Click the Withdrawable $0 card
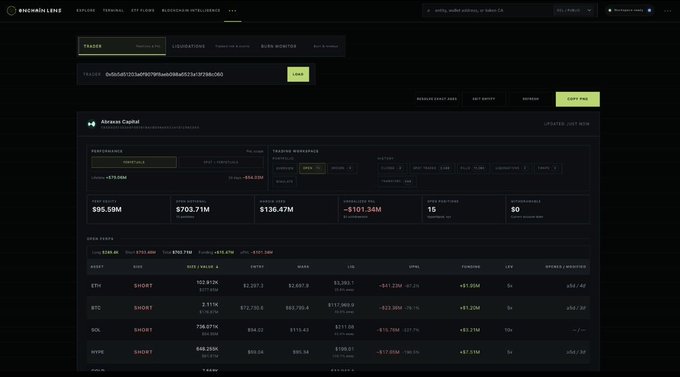The height and width of the screenshot is (377, 680). [x=548, y=210]
